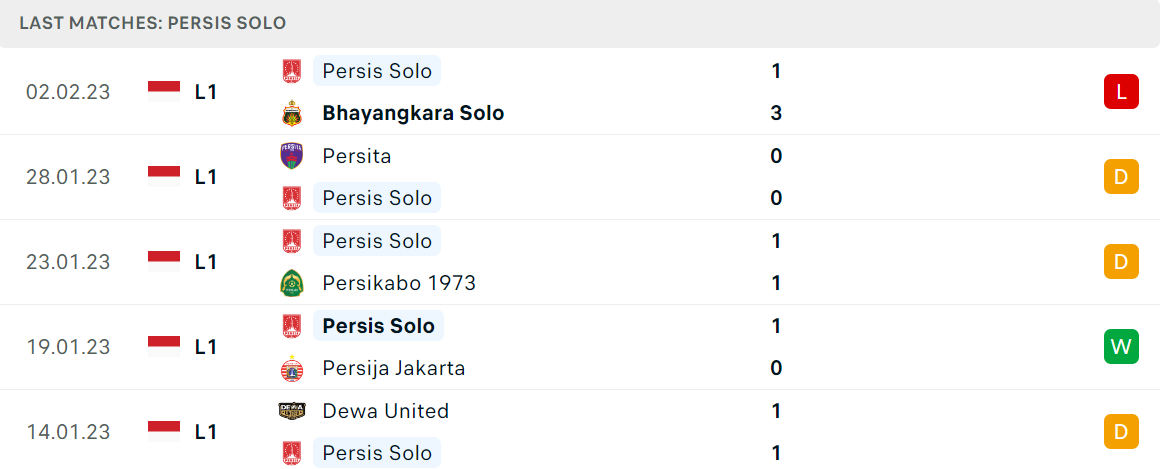Open Persikabo 1973 team link
This screenshot has height=469, width=1162.
coord(399,283)
